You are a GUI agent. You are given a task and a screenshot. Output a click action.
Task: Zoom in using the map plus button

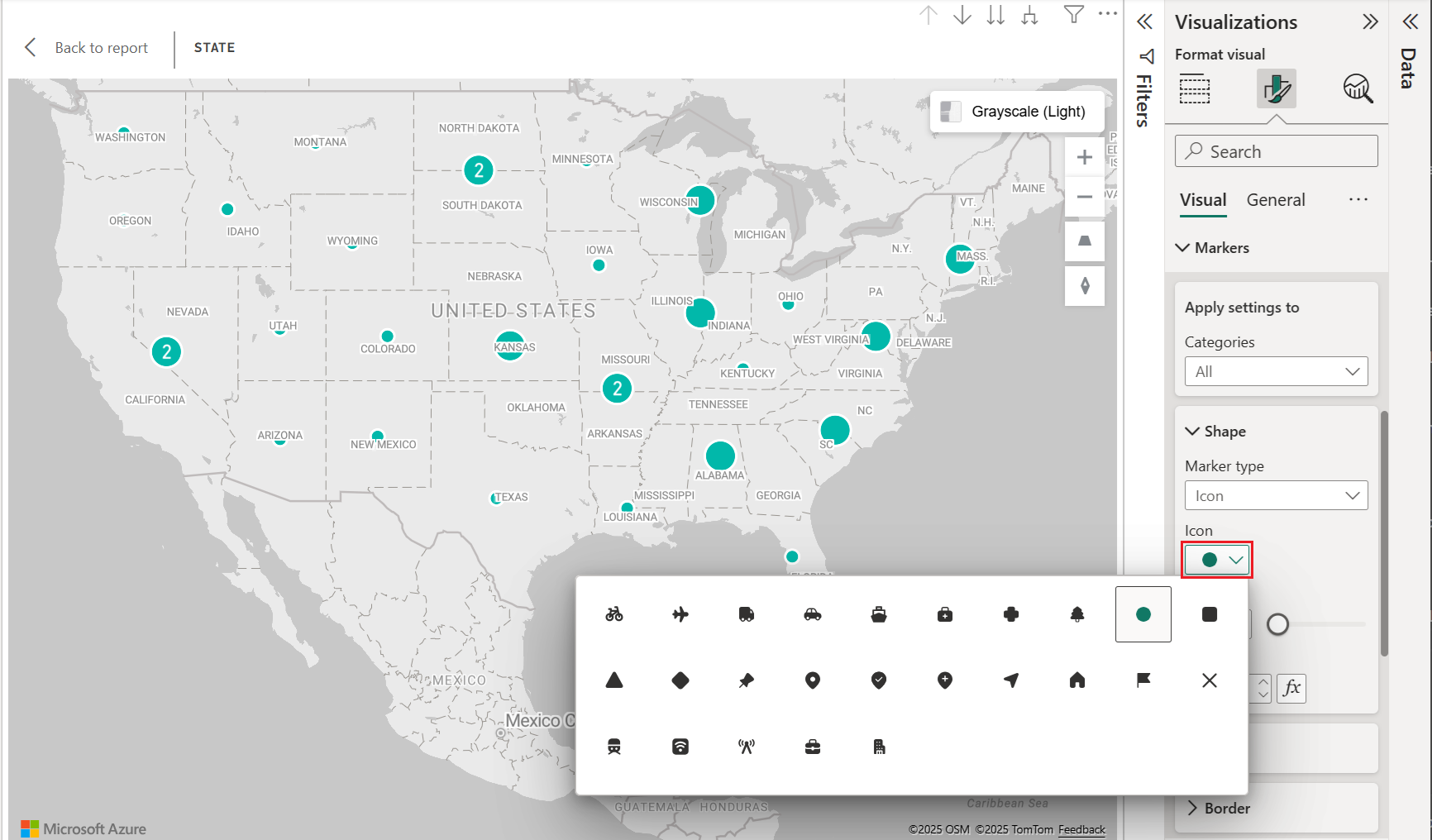tap(1084, 156)
